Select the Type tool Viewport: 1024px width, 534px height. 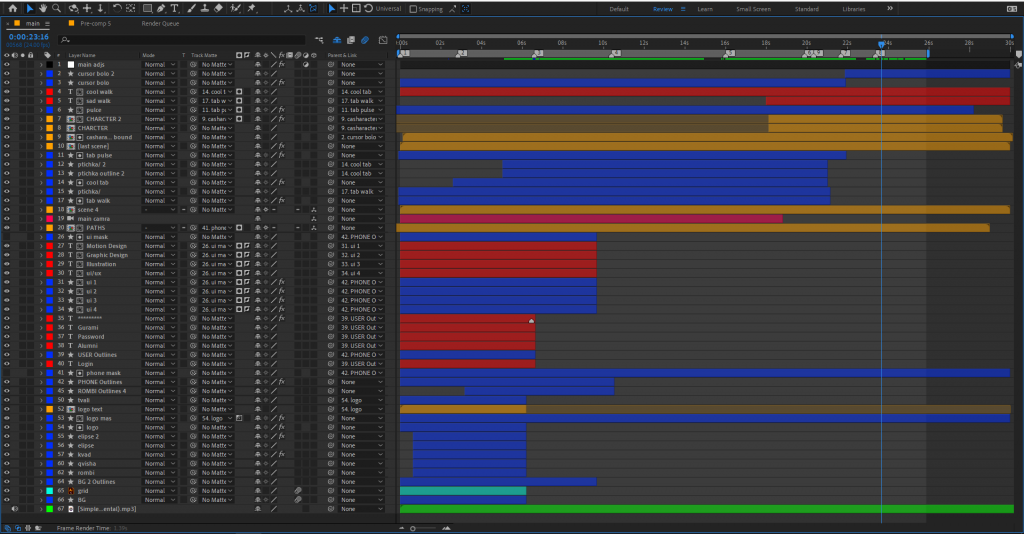point(175,8)
